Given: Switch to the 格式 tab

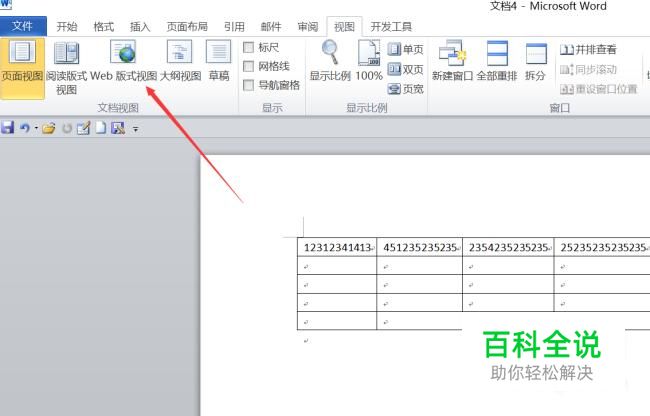Looking at the screenshot, I should pos(104,27).
